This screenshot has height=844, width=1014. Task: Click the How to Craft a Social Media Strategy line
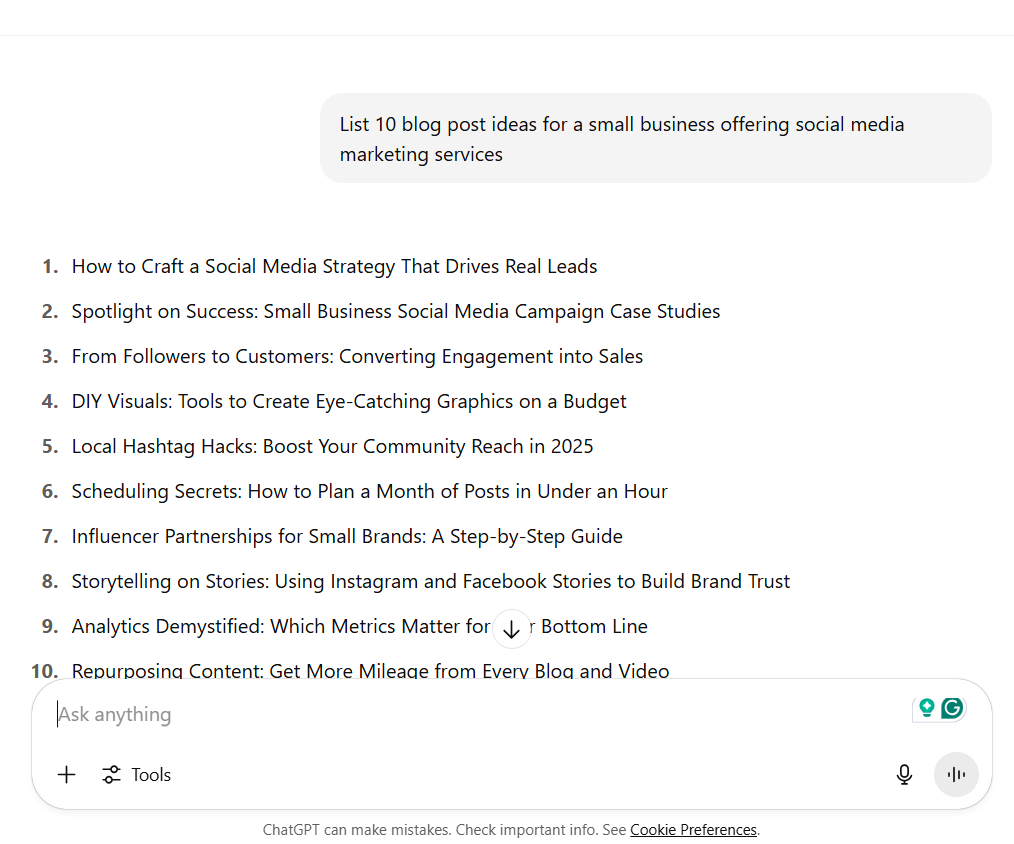(x=334, y=266)
